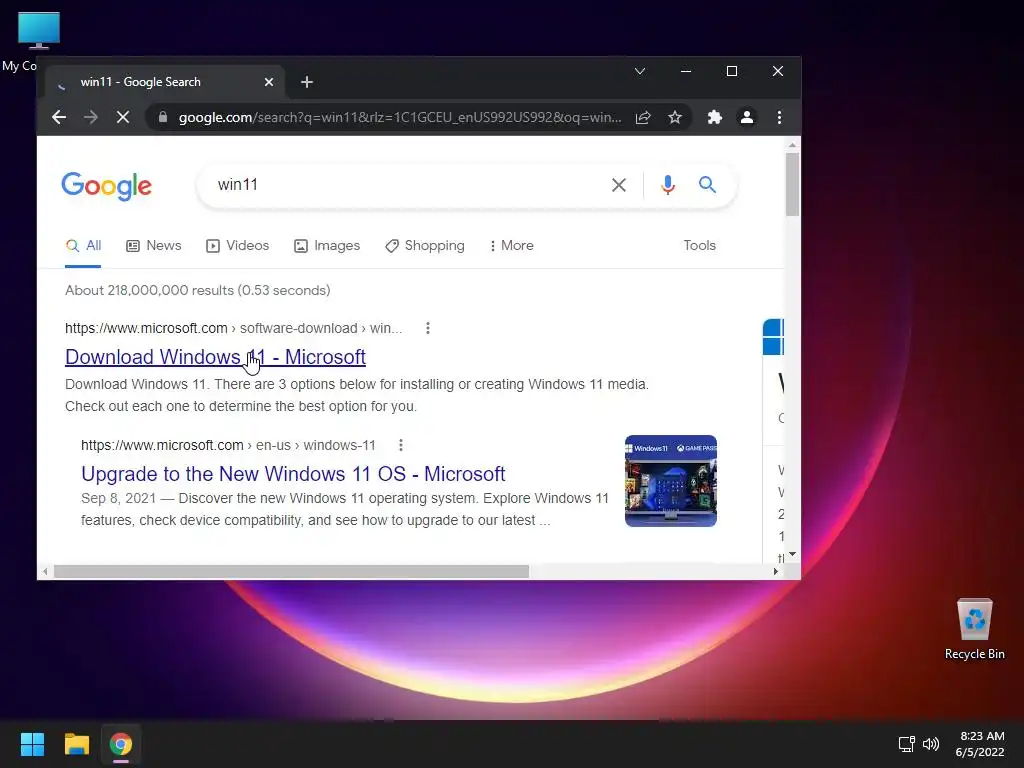Open Upgrade to the New Windows 11 OS link

293,474
